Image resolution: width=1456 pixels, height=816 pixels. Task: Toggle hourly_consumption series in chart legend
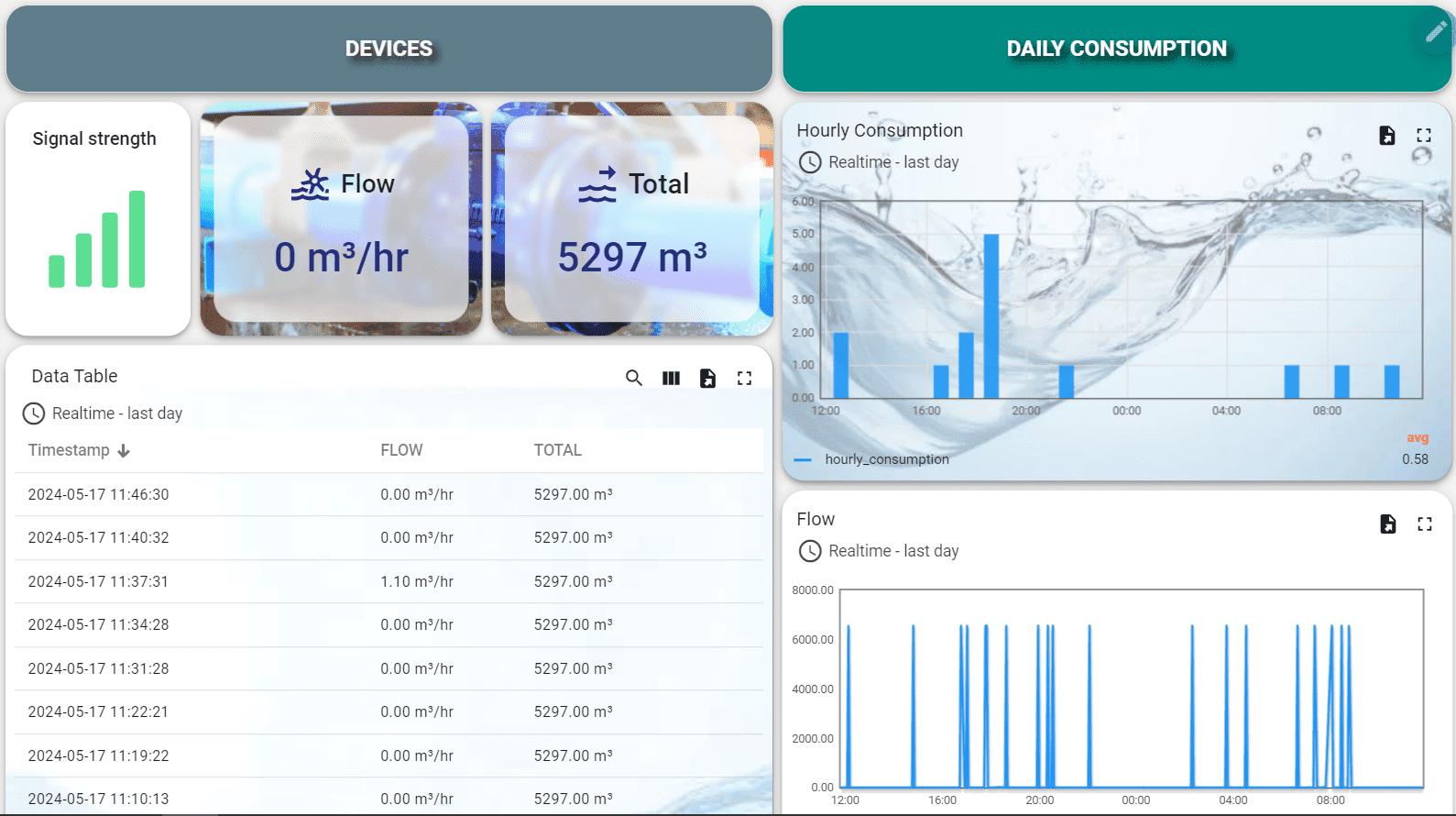click(x=886, y=459)
